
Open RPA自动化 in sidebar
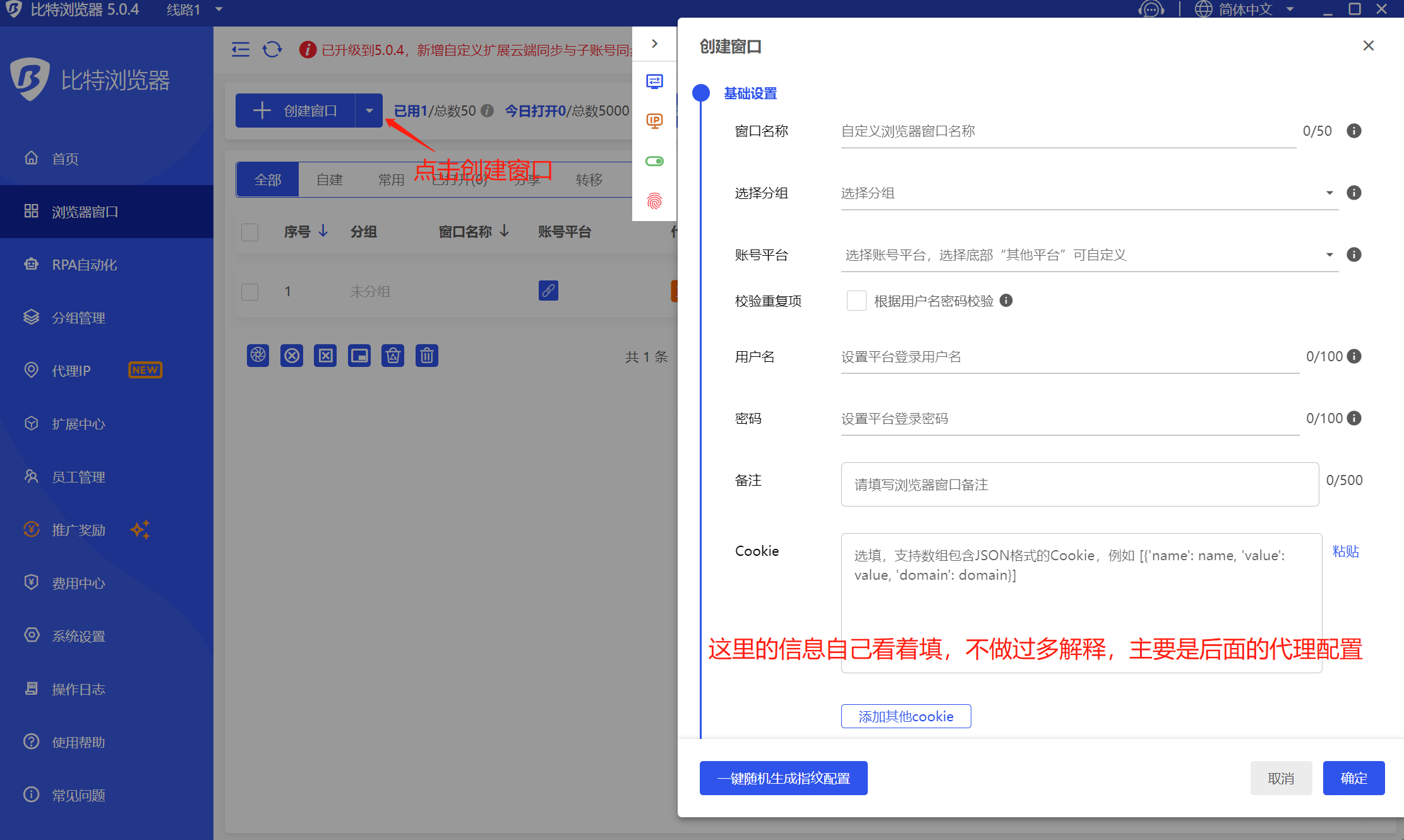point(107,265)
